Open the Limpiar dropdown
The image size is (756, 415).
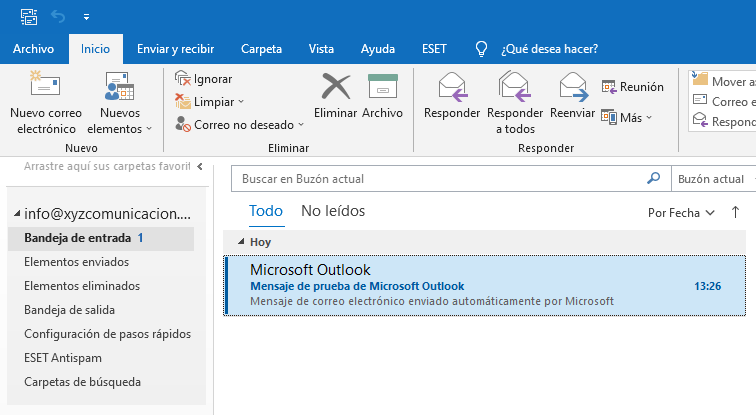(210, 102)
